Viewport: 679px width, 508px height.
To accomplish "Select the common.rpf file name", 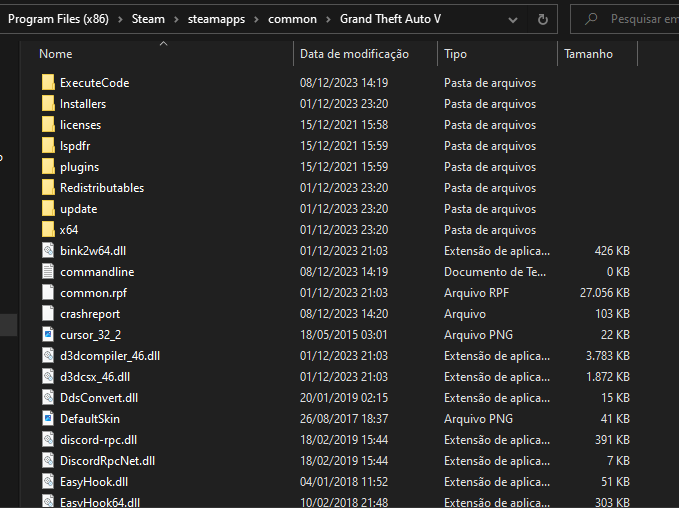I will (94, 293).
